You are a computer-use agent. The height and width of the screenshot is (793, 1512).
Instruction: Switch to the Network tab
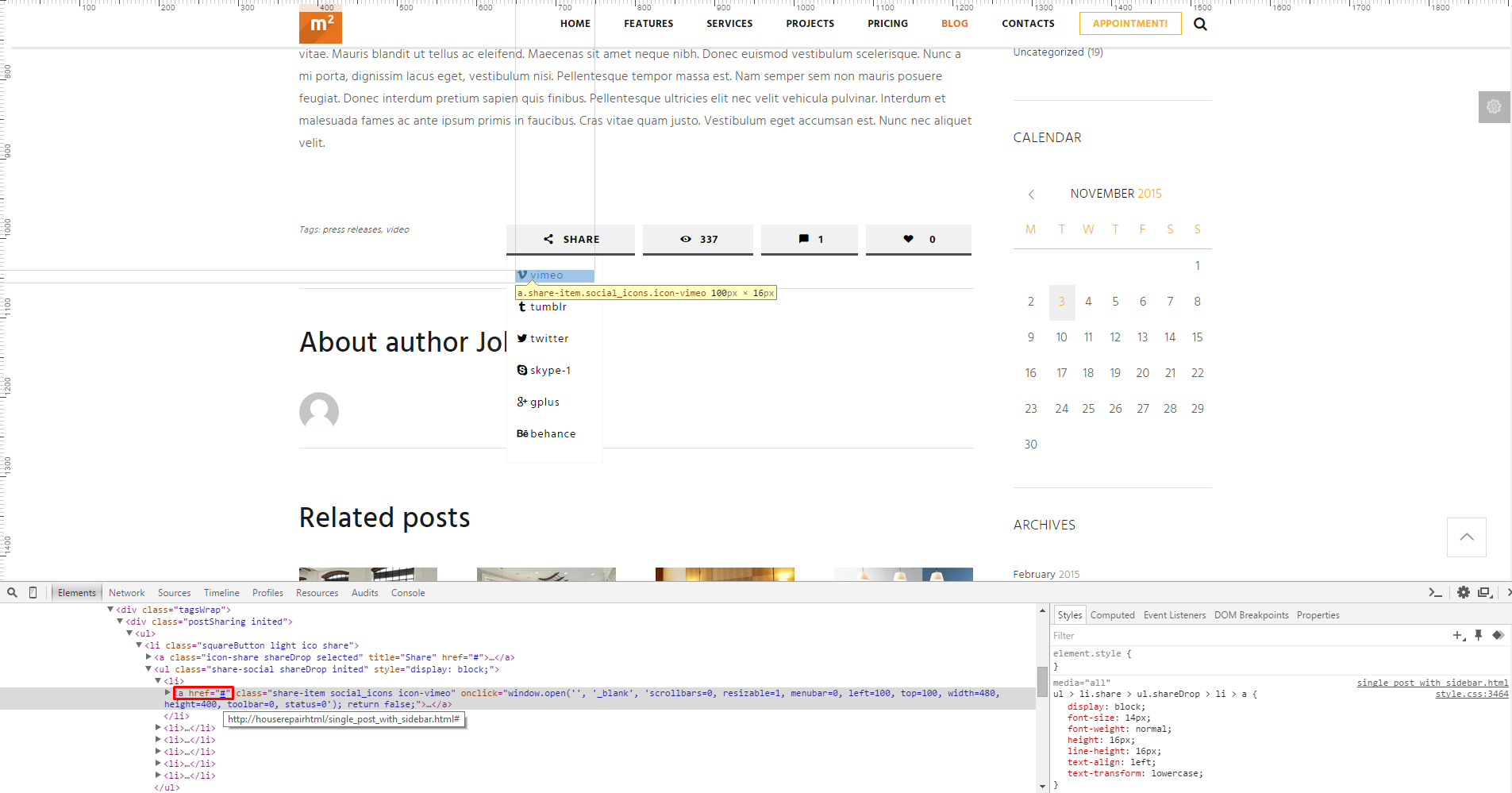(126, 593)
